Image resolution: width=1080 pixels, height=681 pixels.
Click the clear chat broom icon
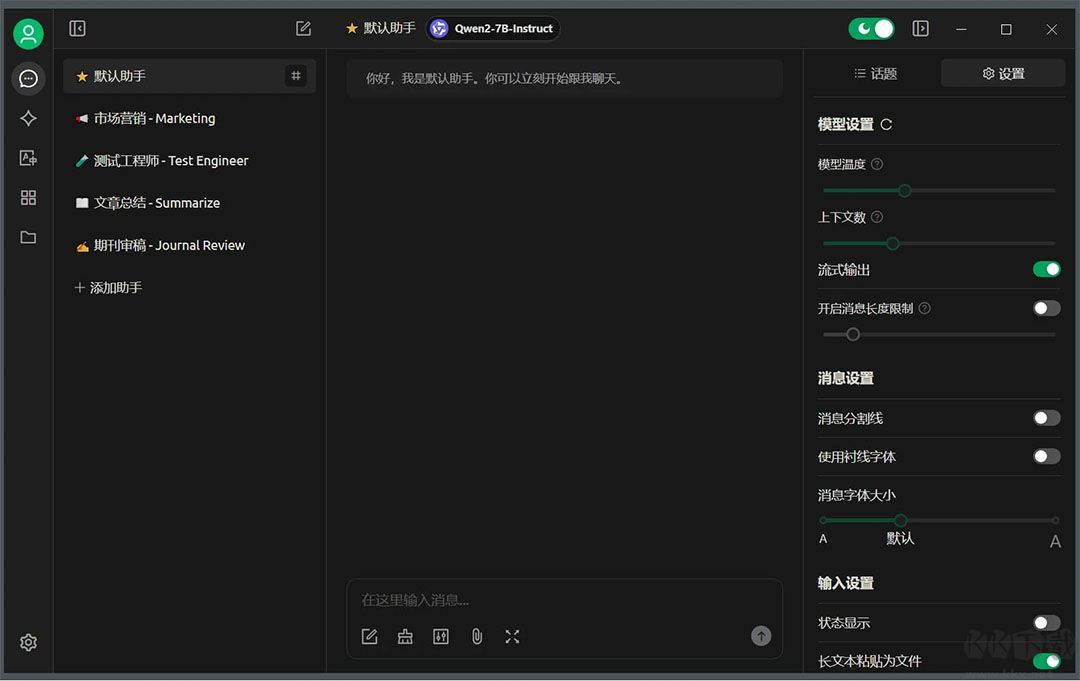(405, 637)
